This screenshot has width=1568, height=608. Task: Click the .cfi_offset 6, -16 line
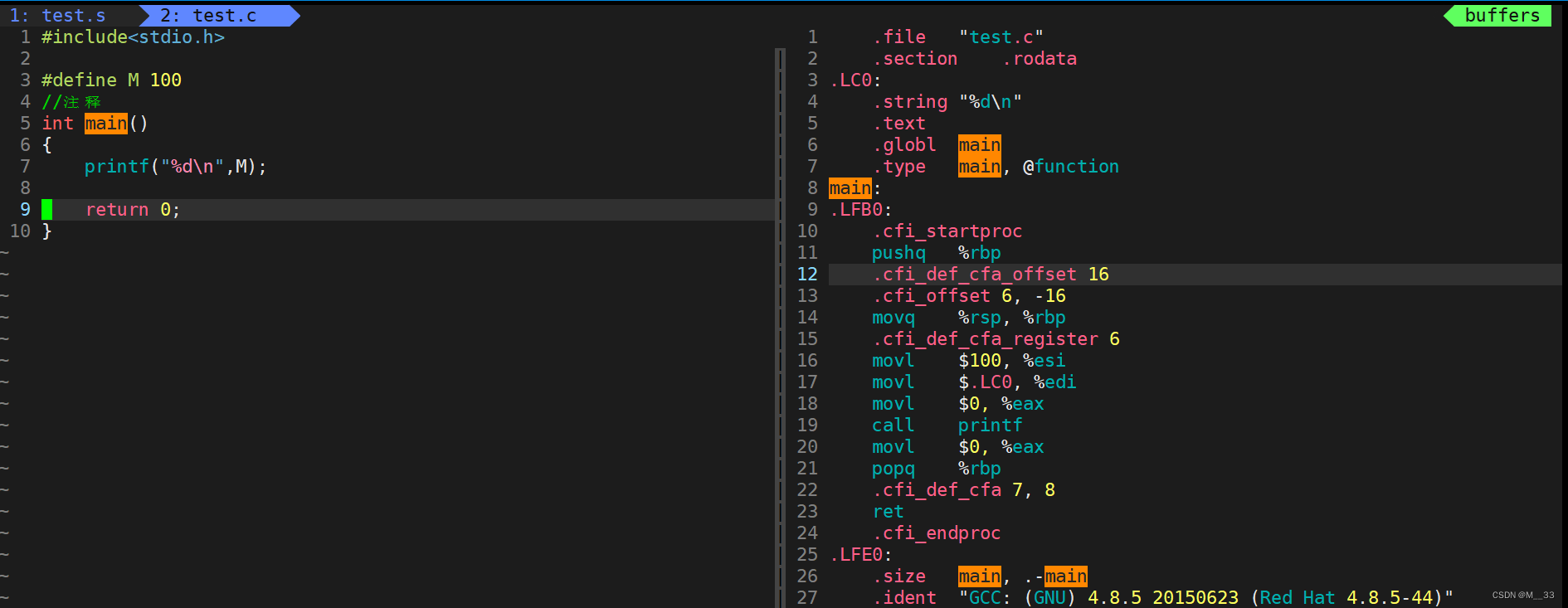point(969,296)
